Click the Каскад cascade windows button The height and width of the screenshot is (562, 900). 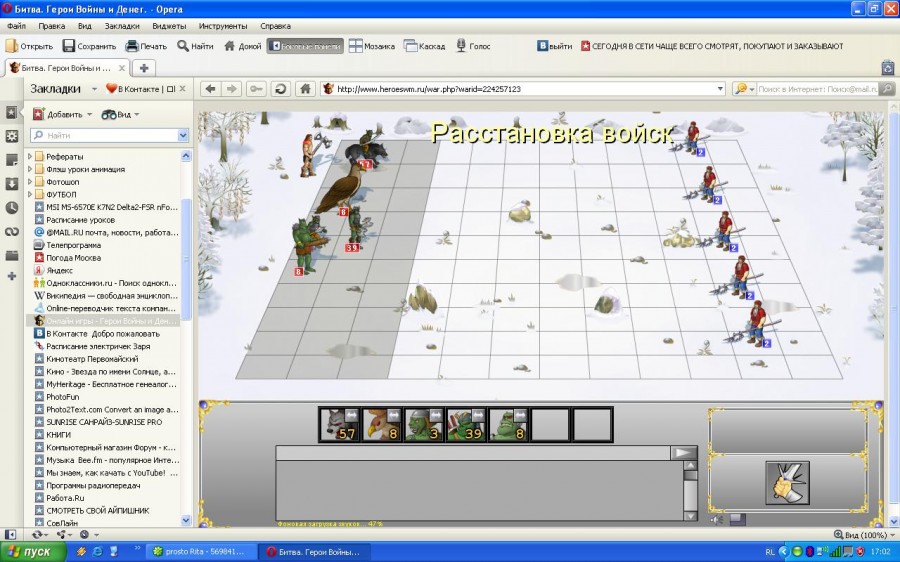(424, 46)
